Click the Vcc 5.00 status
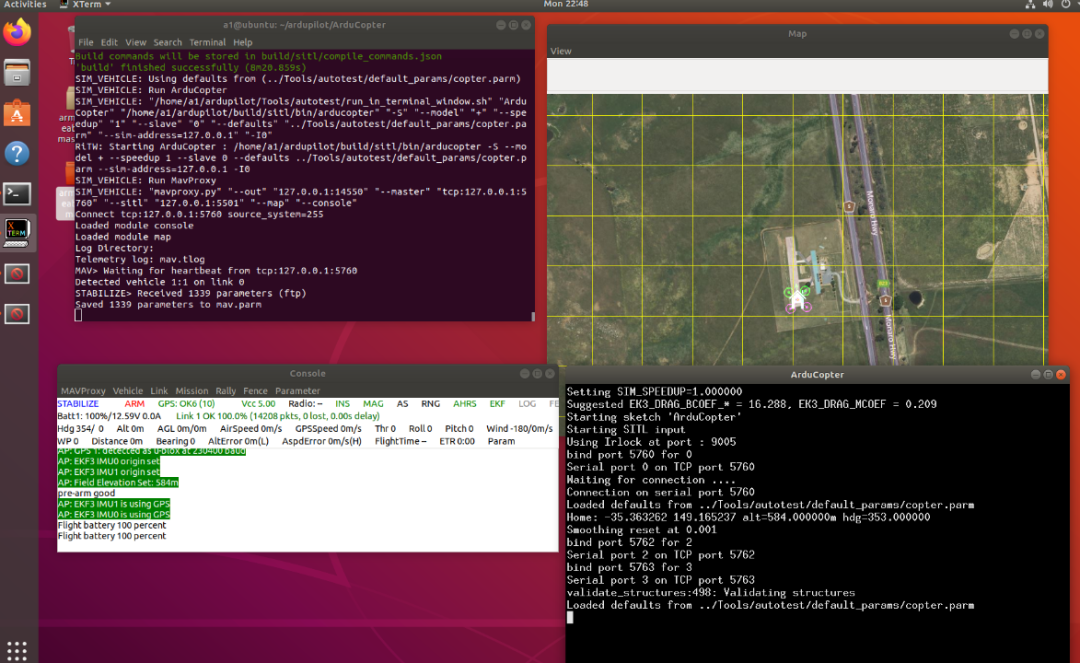Image resolution: width=1080 pixels, height=663 pixels. tap(258, 404)
